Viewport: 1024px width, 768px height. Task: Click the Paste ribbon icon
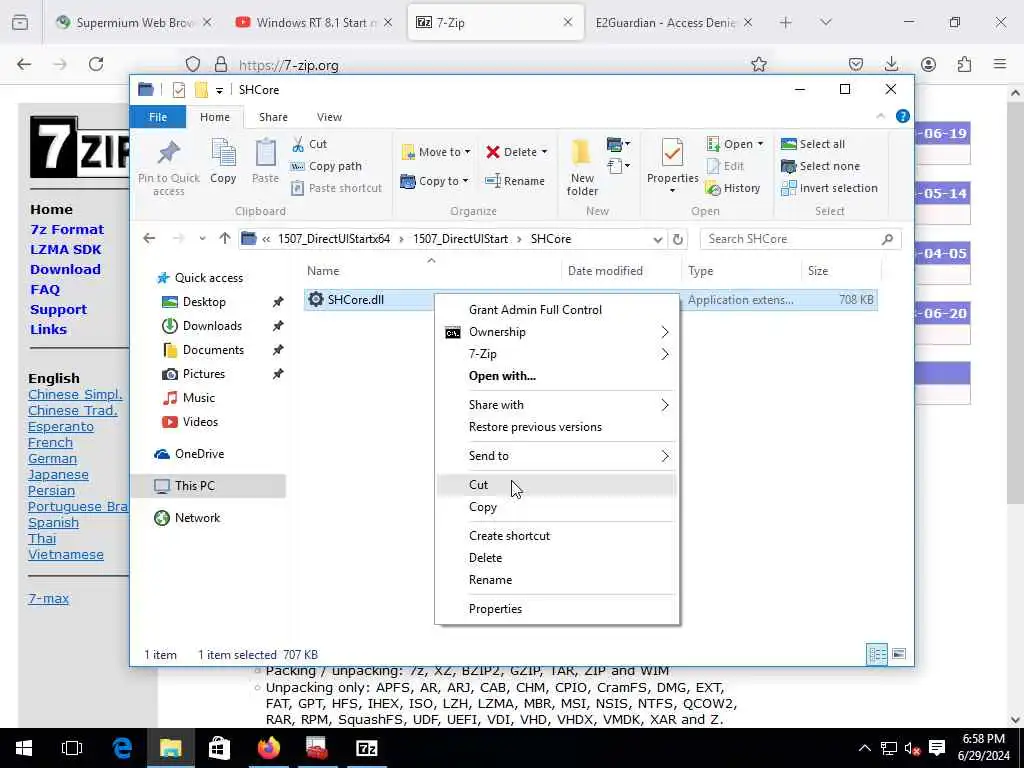tap(265, 161)
